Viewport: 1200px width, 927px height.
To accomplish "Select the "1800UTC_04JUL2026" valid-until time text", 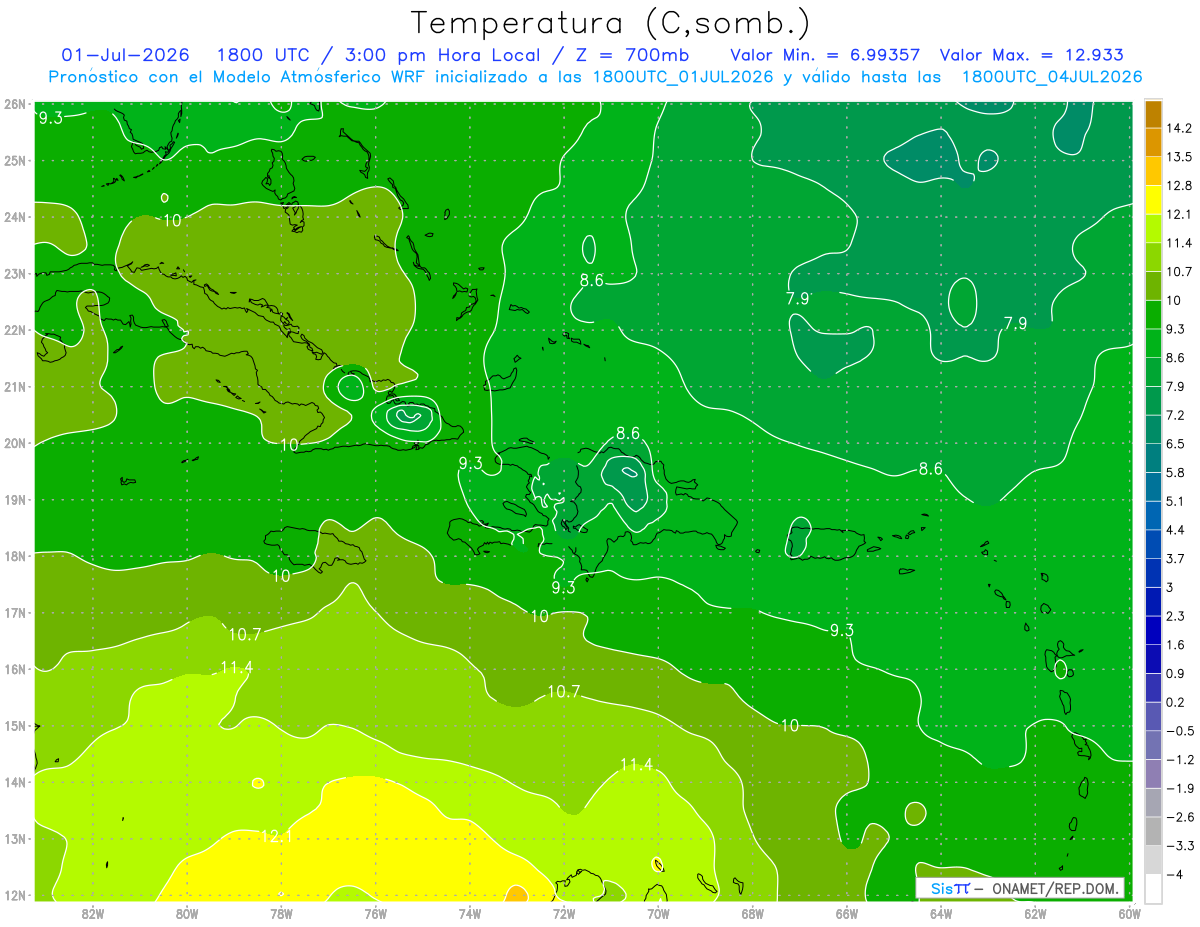I will click(1051, 76).
